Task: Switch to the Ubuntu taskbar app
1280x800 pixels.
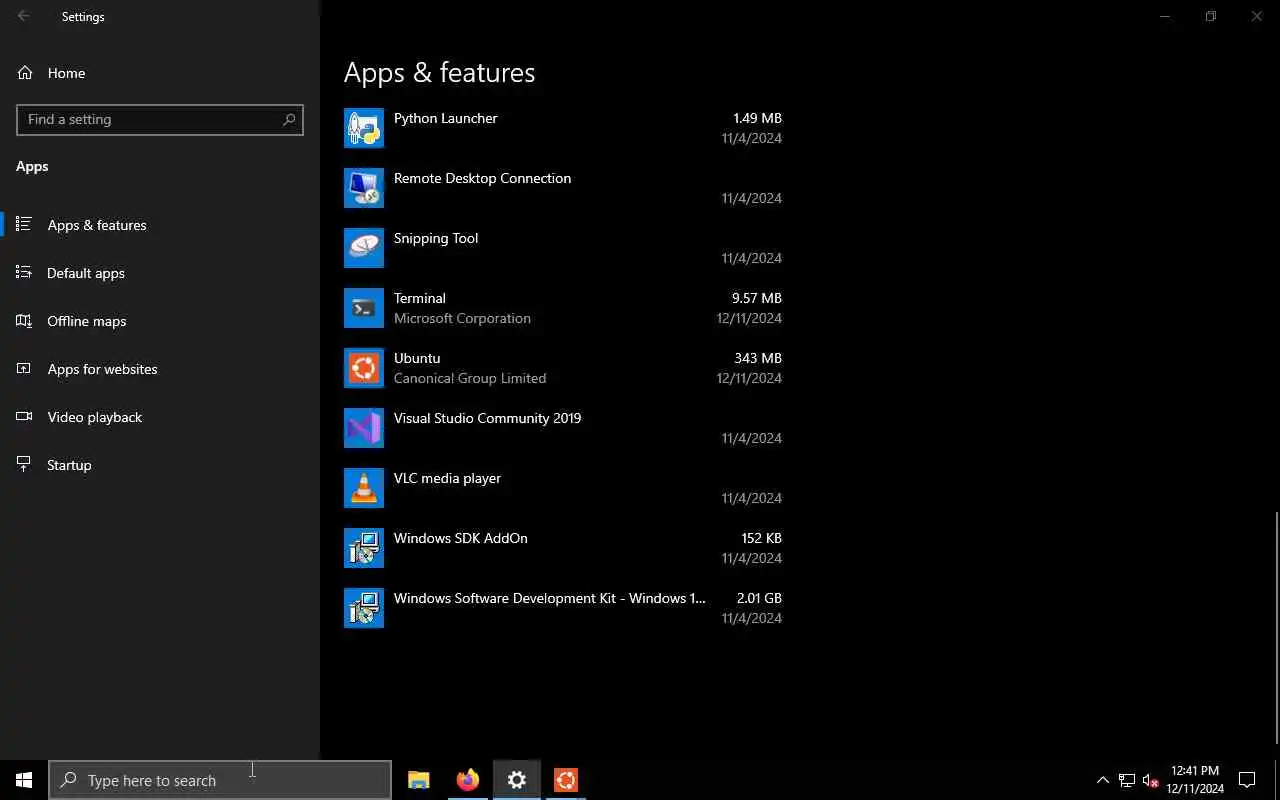Action: [x=566, y=780]
